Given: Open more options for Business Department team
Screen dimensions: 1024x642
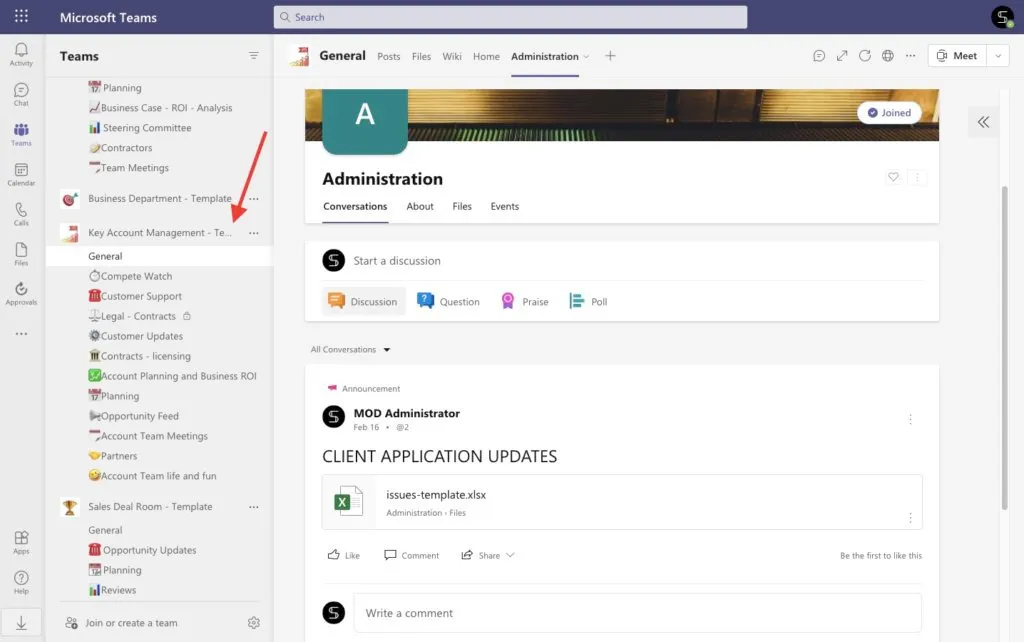Looking at the screenshot, I should point(253,199).
